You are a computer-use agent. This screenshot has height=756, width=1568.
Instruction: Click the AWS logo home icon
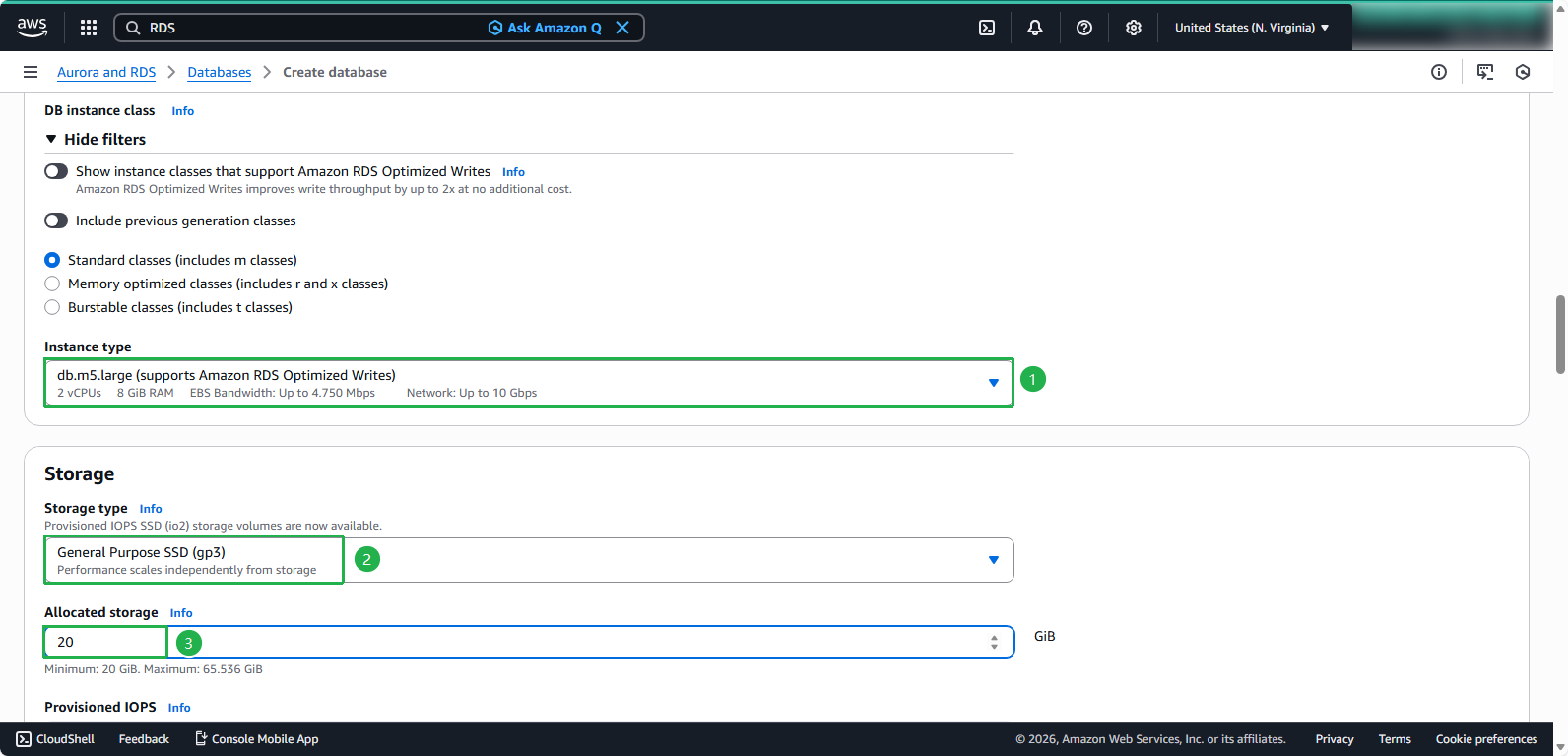tap(33, 28)
